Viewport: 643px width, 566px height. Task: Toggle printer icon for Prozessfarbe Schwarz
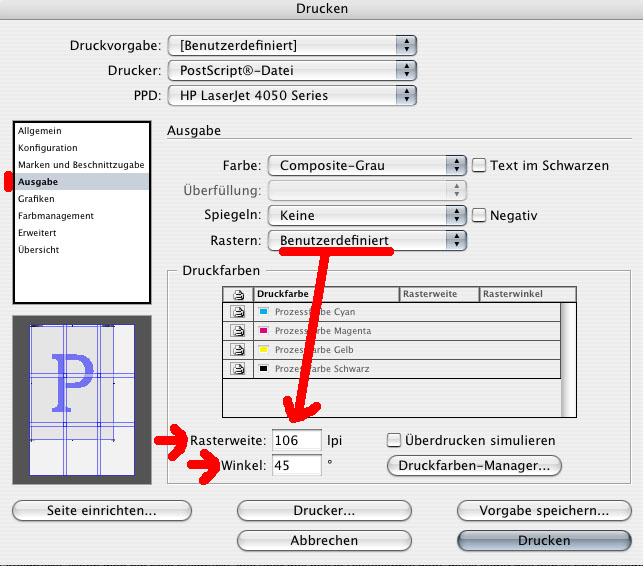(238, 369)
